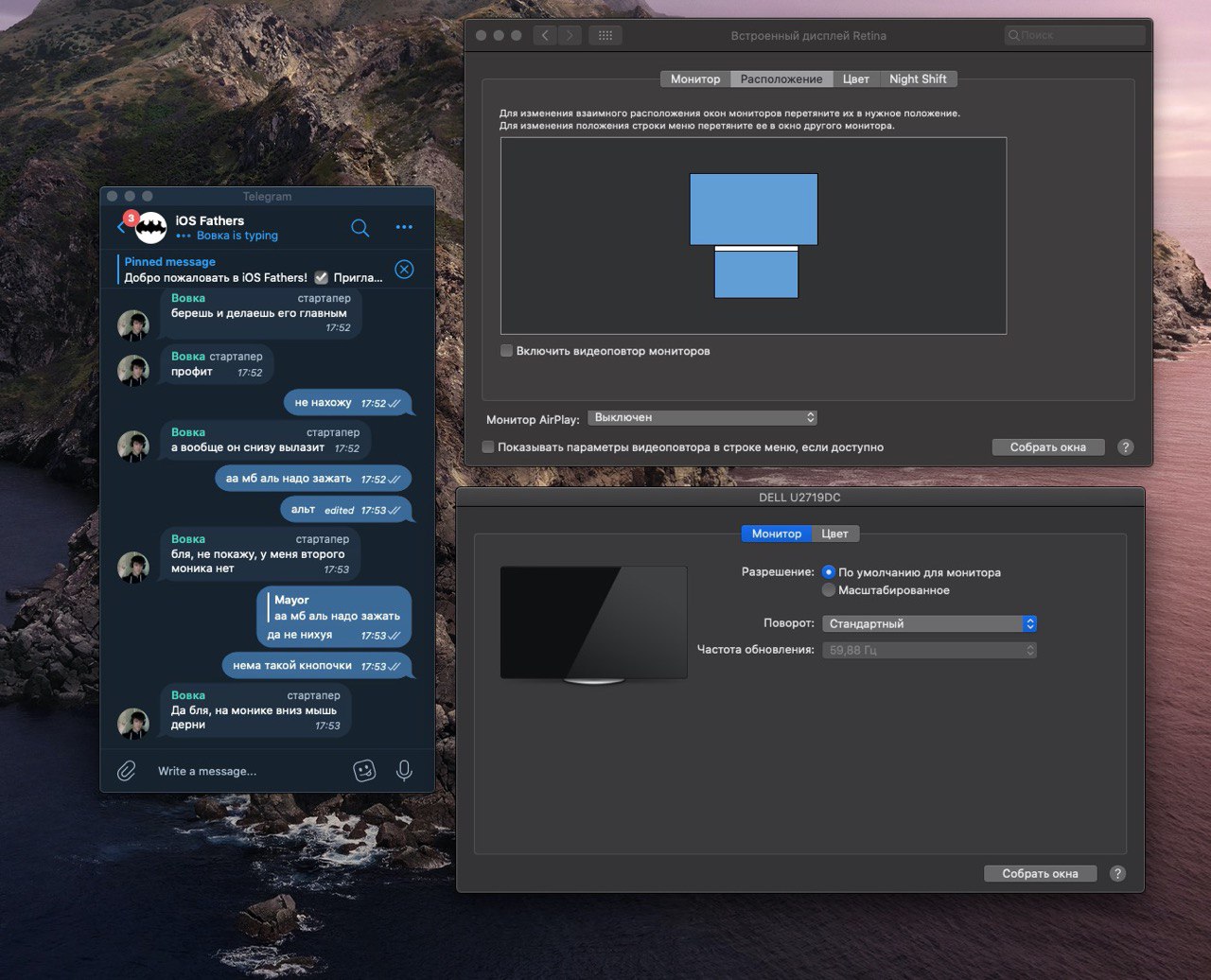This screenshot has width=1211, height=980.
Task: Select 'Цвет' tab in DELL U2719DC window
Action: (x=834, y=534)
